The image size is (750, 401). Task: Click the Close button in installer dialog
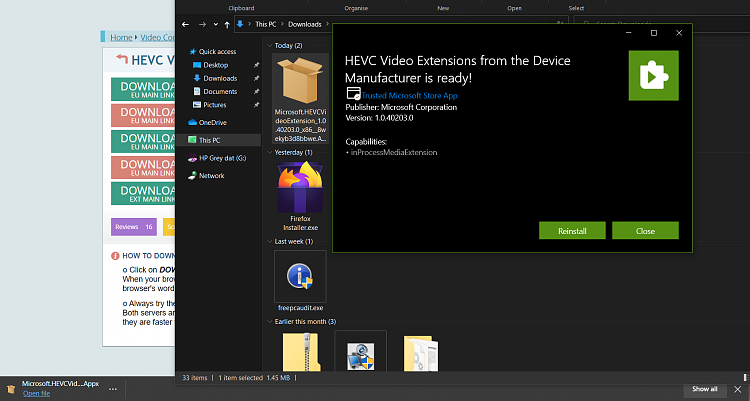pyautogui.click(x=645, y=231)
